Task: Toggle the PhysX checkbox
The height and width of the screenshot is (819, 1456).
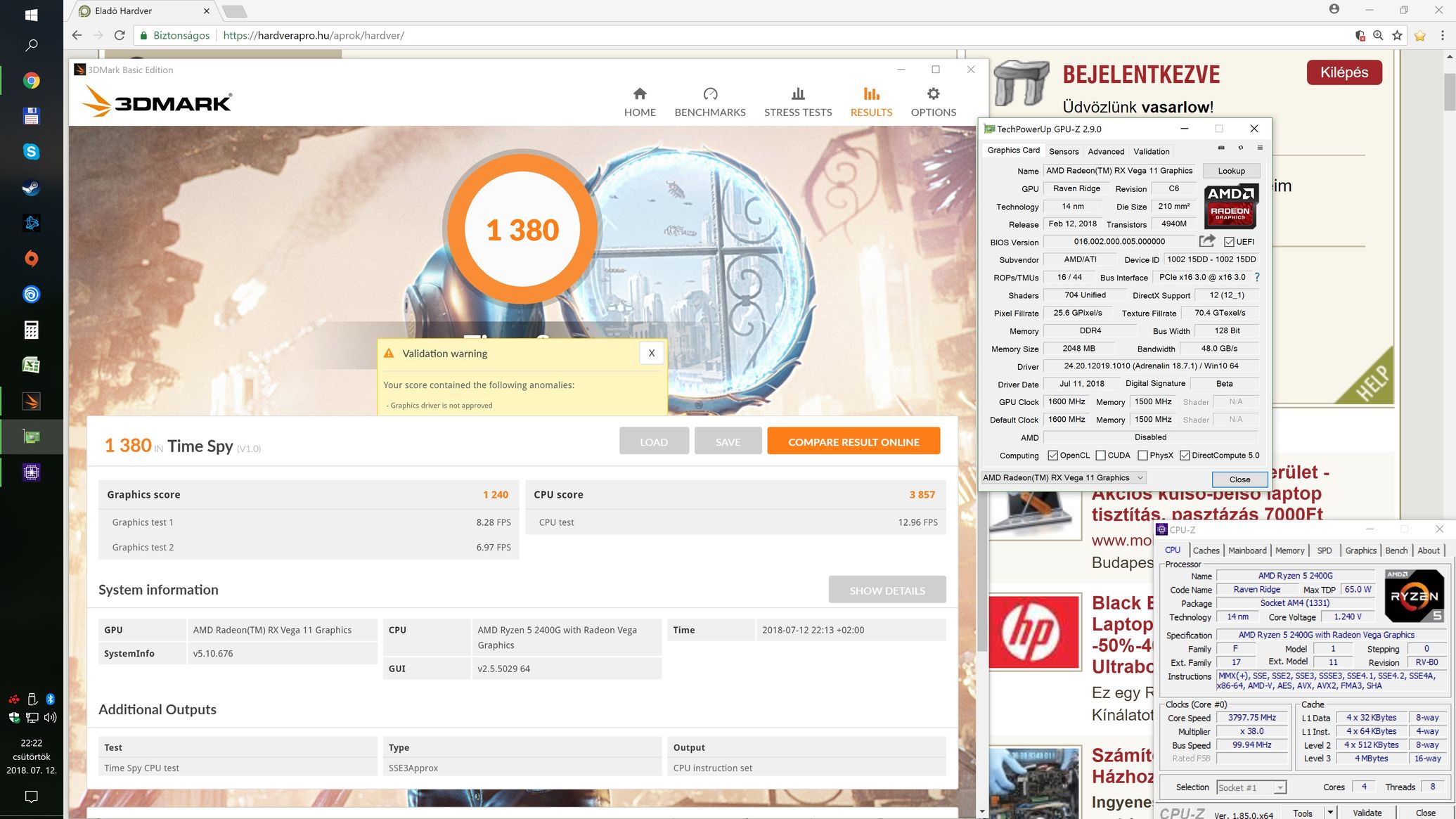Action: 1143,456
